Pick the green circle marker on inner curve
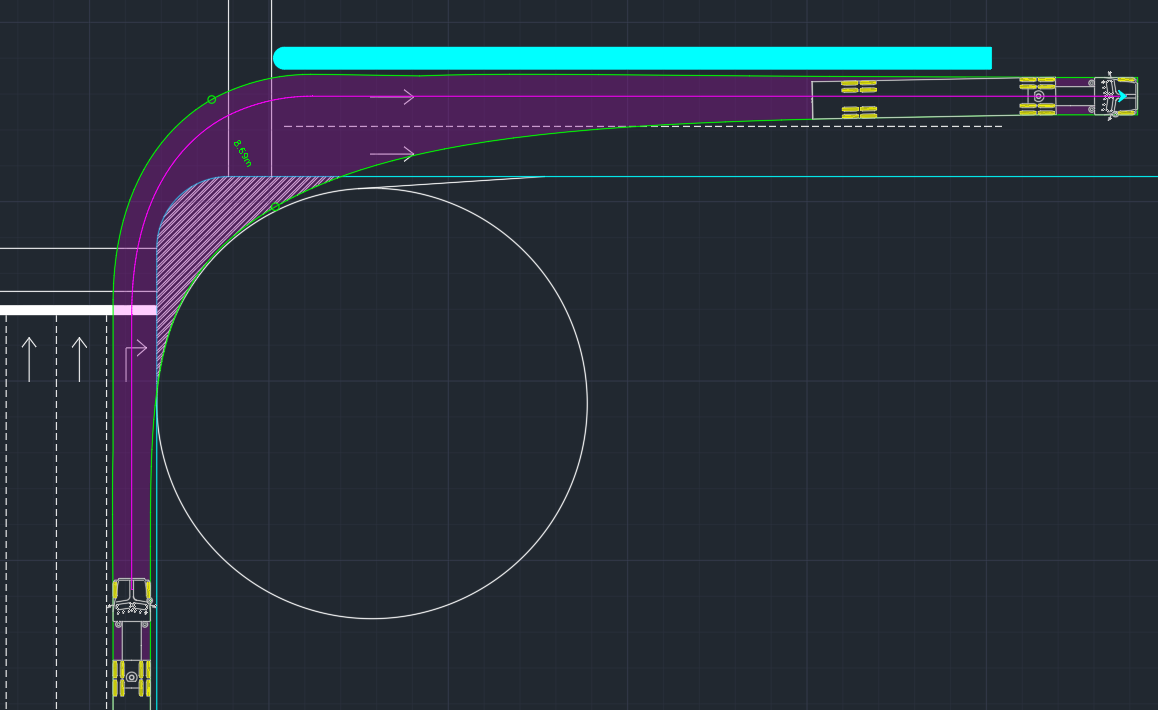Image resolution: width=1158 pixels, height=710 pixels. 275,207
